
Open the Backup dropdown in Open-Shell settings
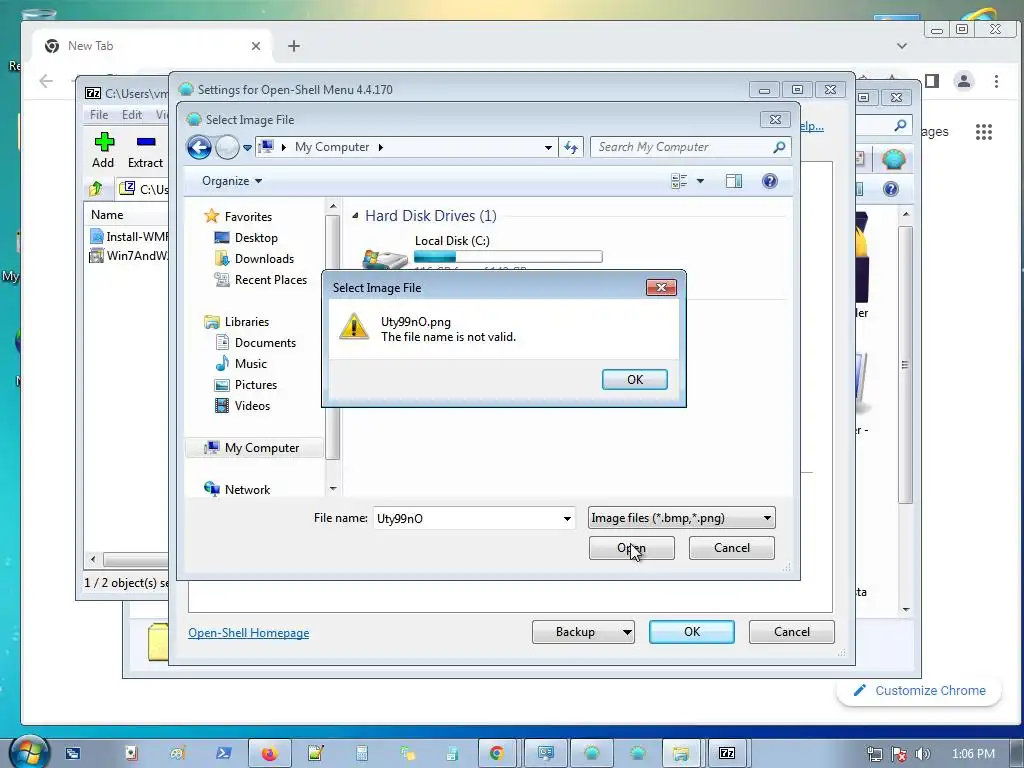(583, 632)
